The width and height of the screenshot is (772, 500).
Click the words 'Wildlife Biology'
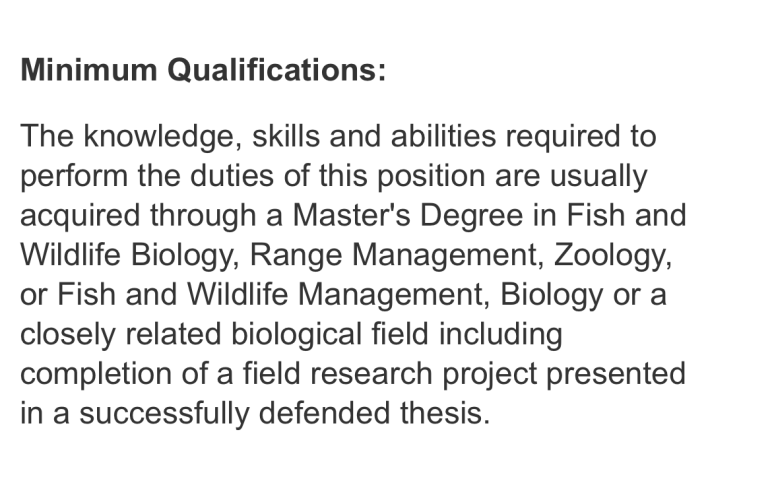(x=130, y=255)
